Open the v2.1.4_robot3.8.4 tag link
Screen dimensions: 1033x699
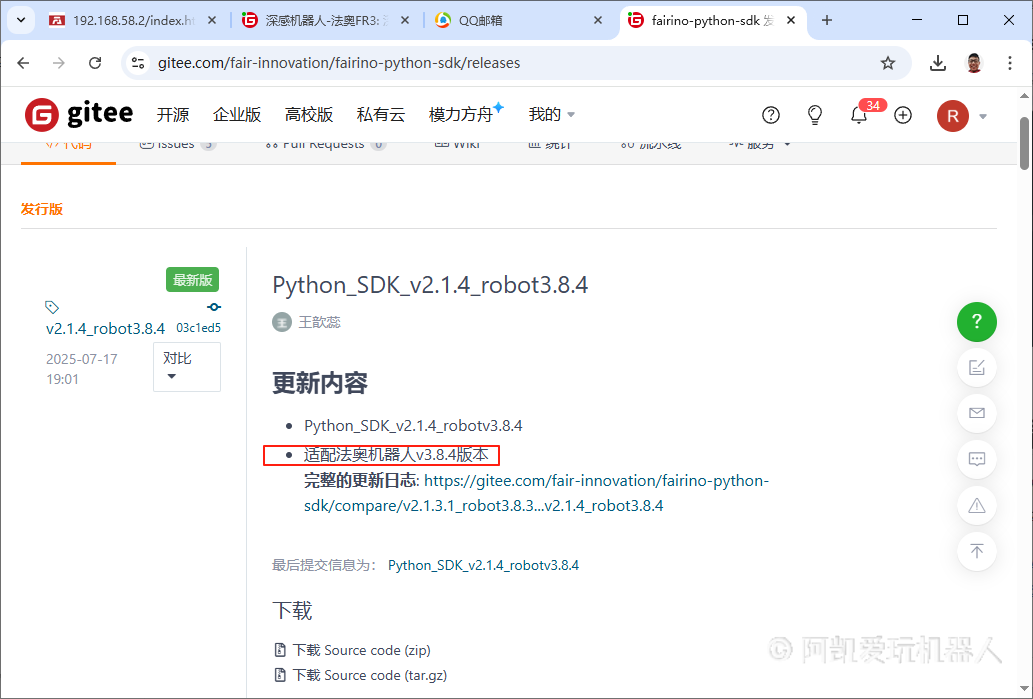(x=105, y=329)
